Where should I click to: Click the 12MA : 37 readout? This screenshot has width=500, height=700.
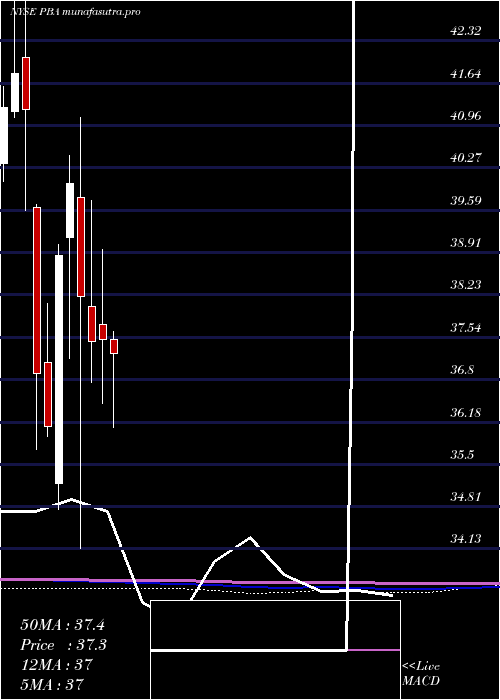point(56,665)
